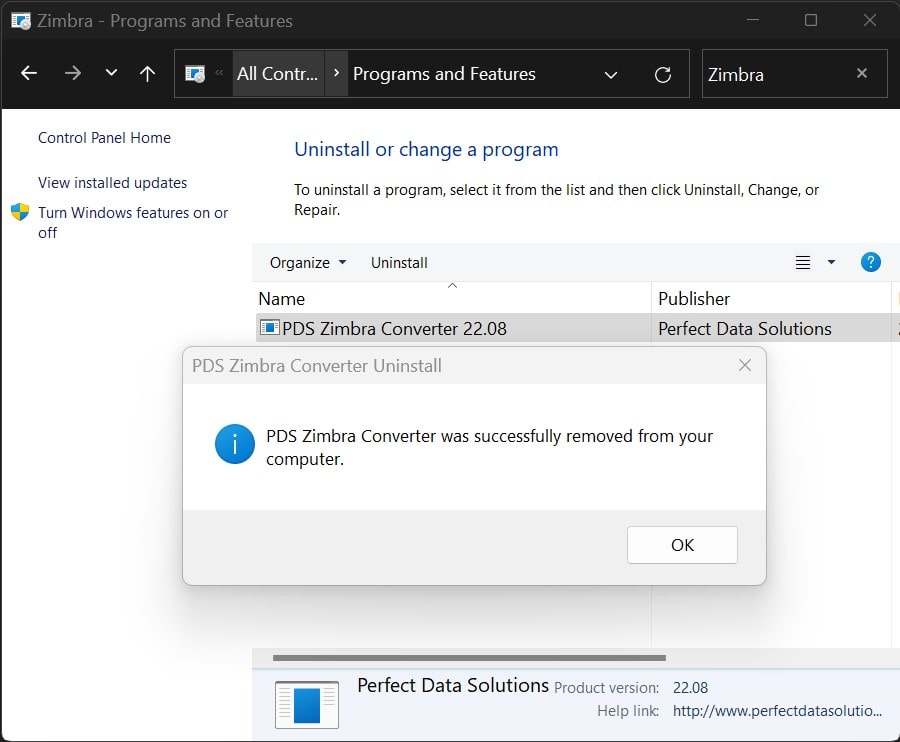This screenshot has height=742, width=900.
Task: Click the Windows shield icon in sidebar
Action: click(x=20, y=212)
